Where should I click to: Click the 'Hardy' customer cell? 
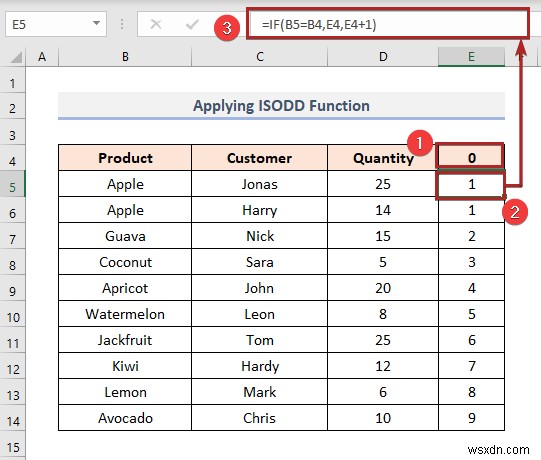(x=259, y=366)
